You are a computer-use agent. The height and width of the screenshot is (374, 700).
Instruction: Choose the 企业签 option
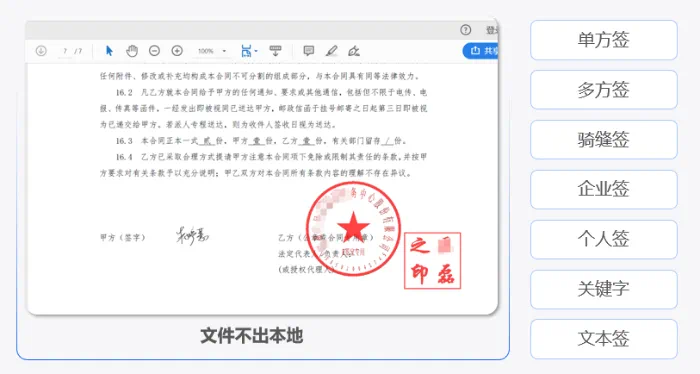[604, 189]
